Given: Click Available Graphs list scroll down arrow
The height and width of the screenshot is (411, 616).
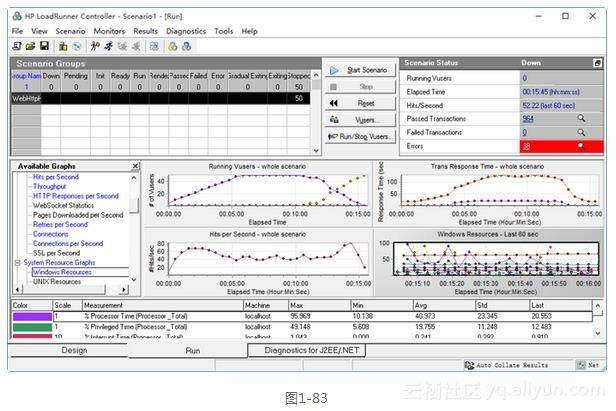Looking at the screenshot, I should tap(134, 280).
